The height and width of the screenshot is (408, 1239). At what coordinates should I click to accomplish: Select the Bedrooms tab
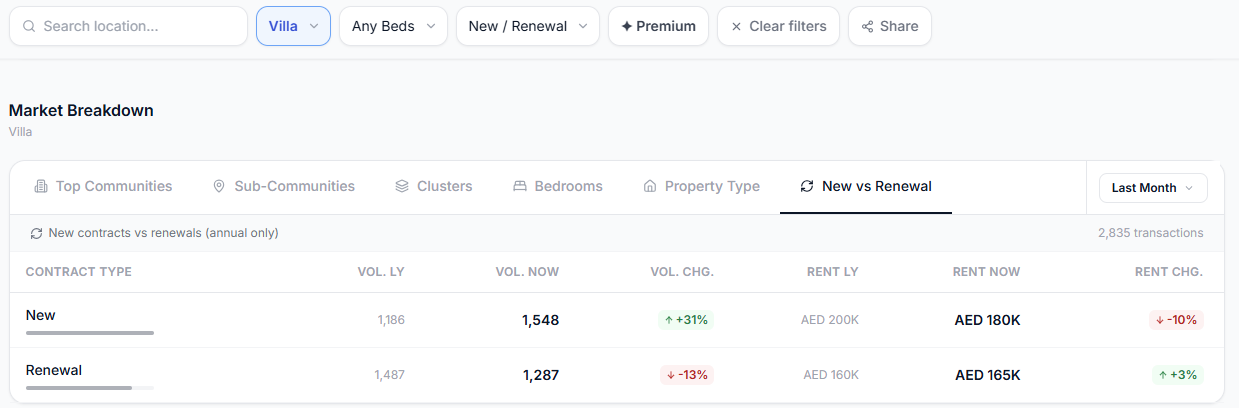pyautogui.click(x=558, y=186)
